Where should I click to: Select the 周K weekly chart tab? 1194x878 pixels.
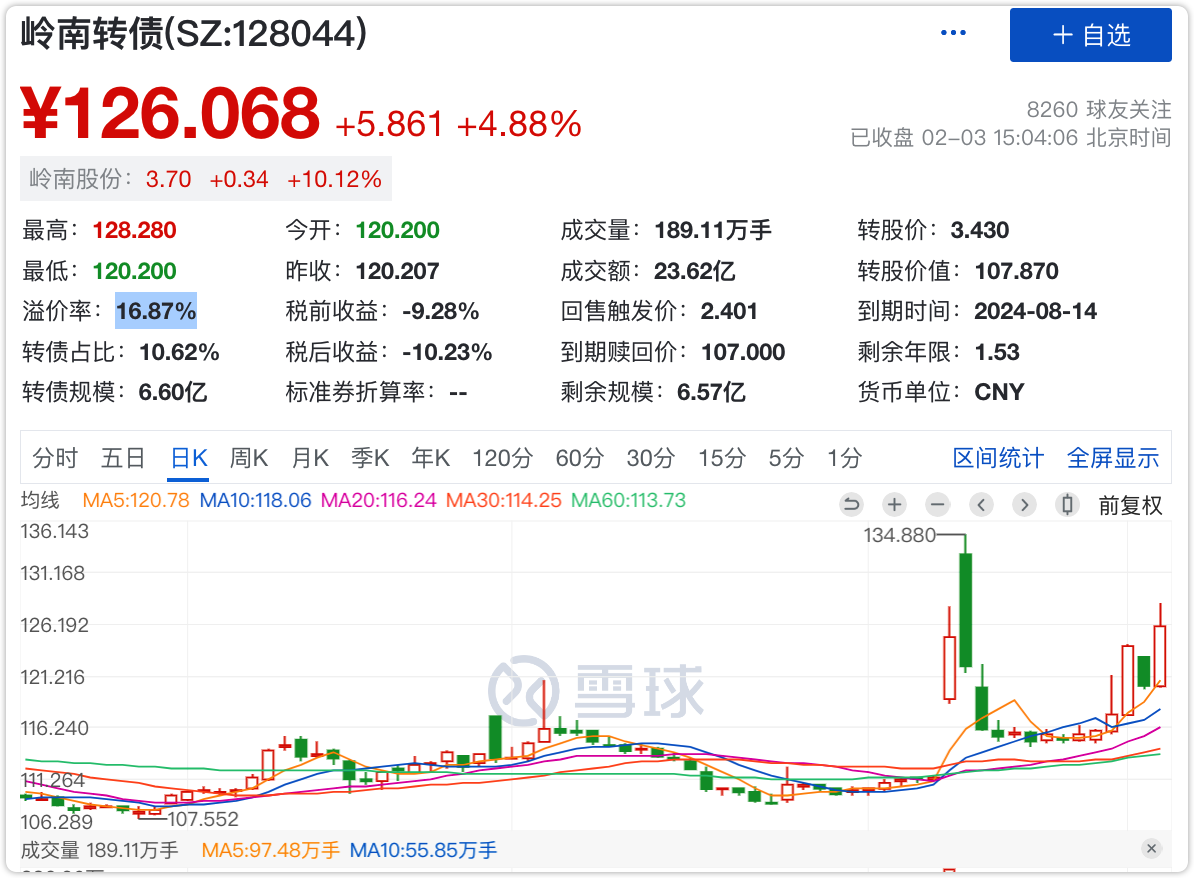coord(248,458)
